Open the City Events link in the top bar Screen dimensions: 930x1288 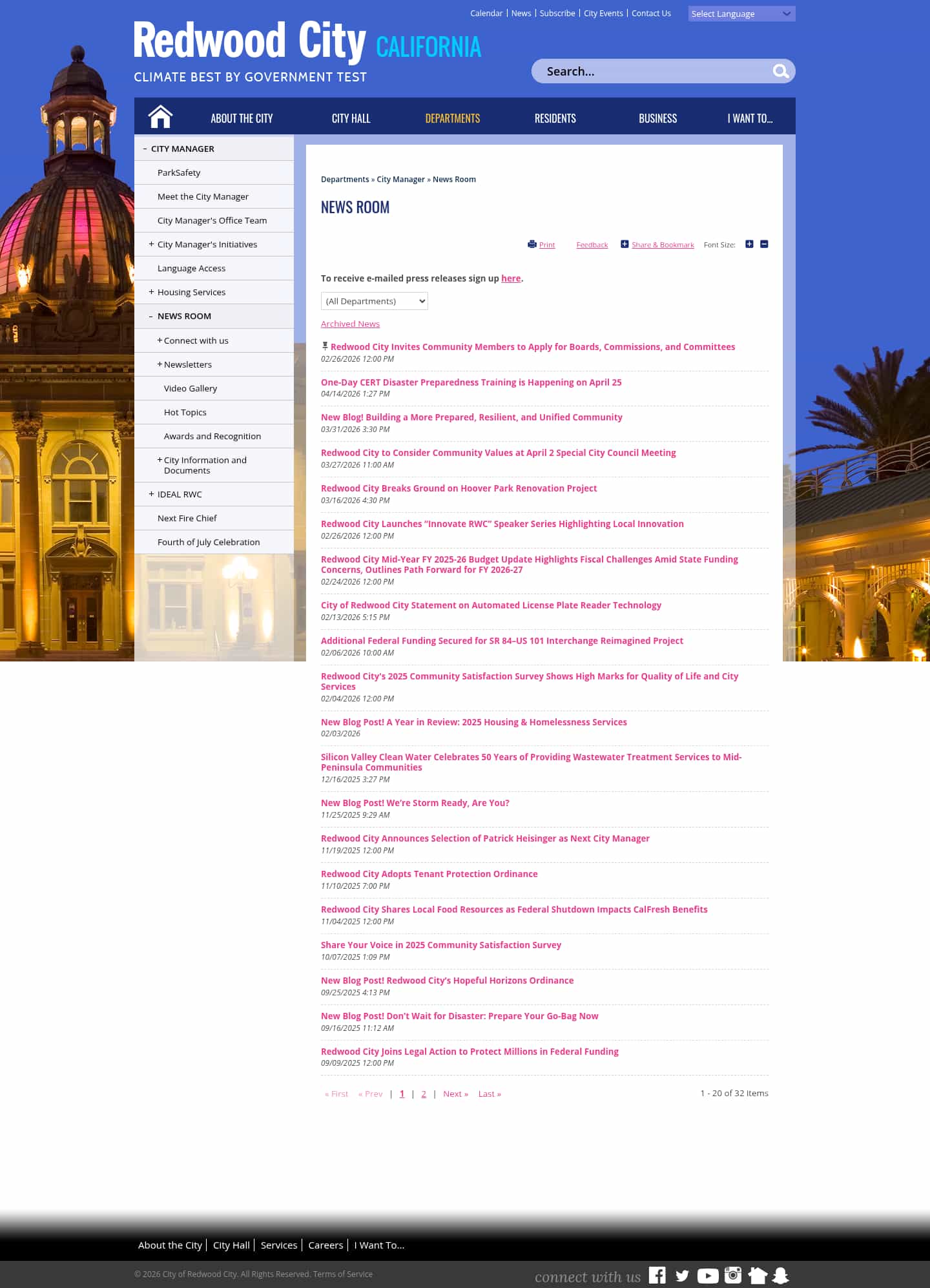pyautogui.click(x=603, y=13)
